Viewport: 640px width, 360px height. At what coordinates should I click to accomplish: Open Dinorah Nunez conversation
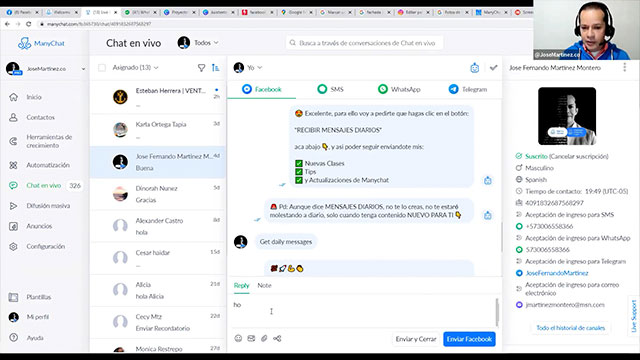pos(158,194)
